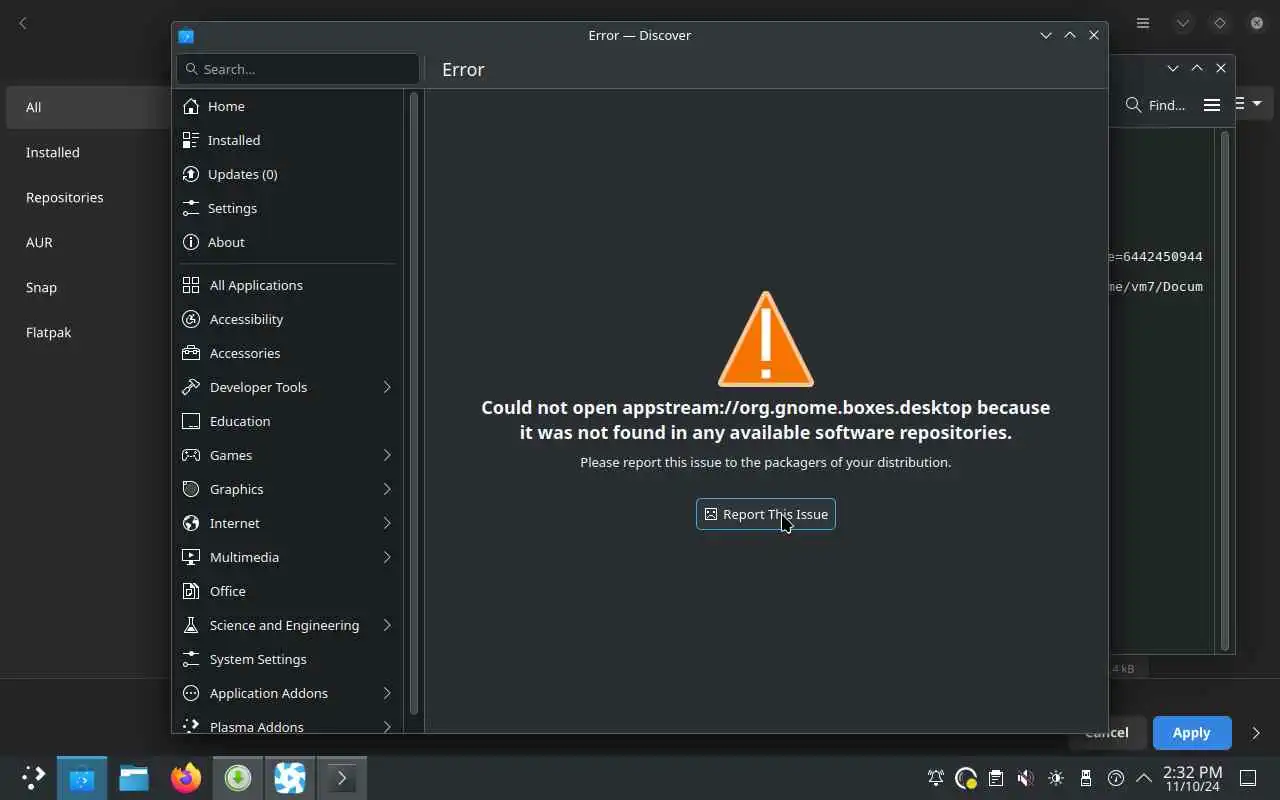
Task: Open About entry in Discover
Action: pos(289,242)
